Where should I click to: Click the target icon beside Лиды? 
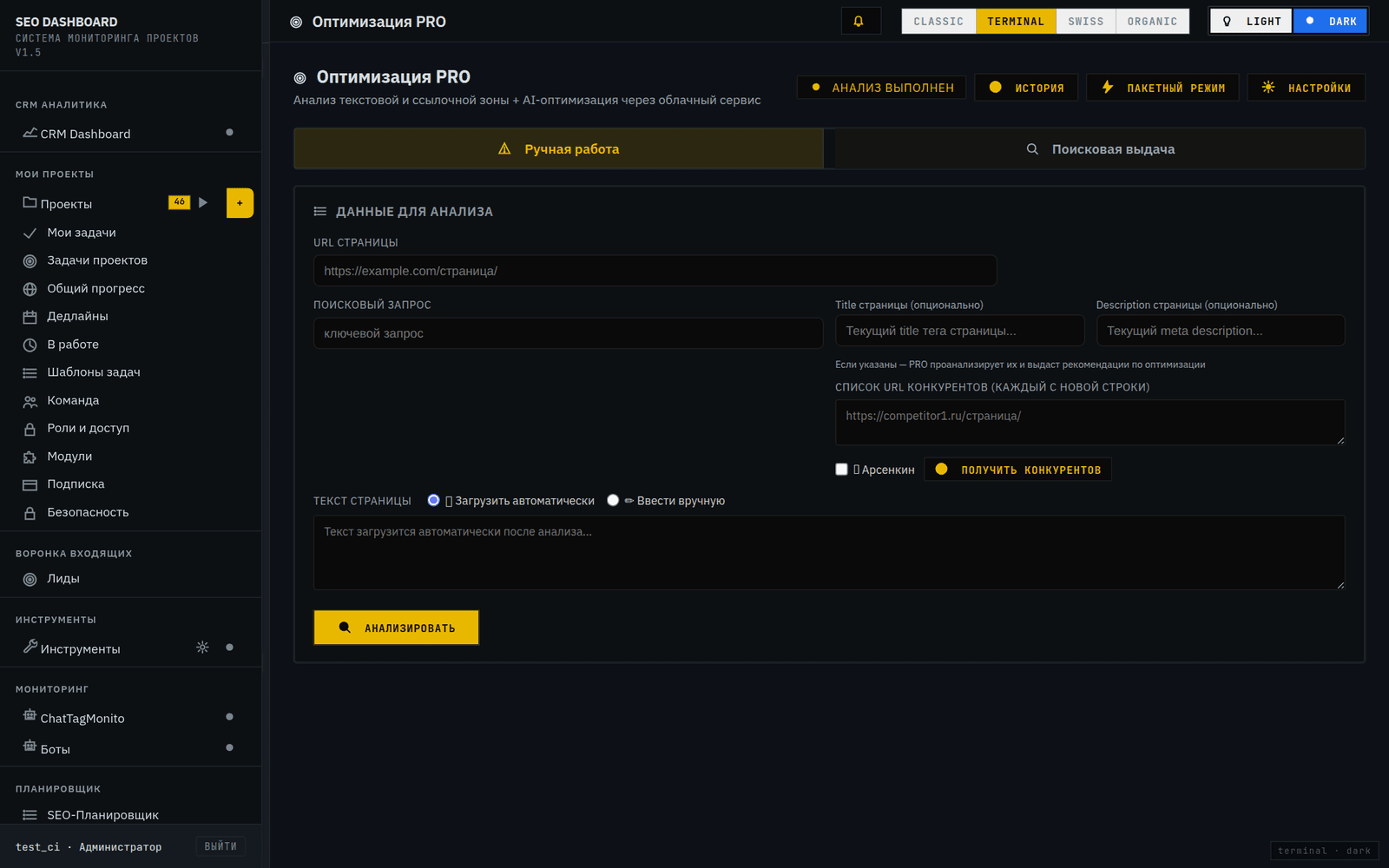click(x=30, y=579)
